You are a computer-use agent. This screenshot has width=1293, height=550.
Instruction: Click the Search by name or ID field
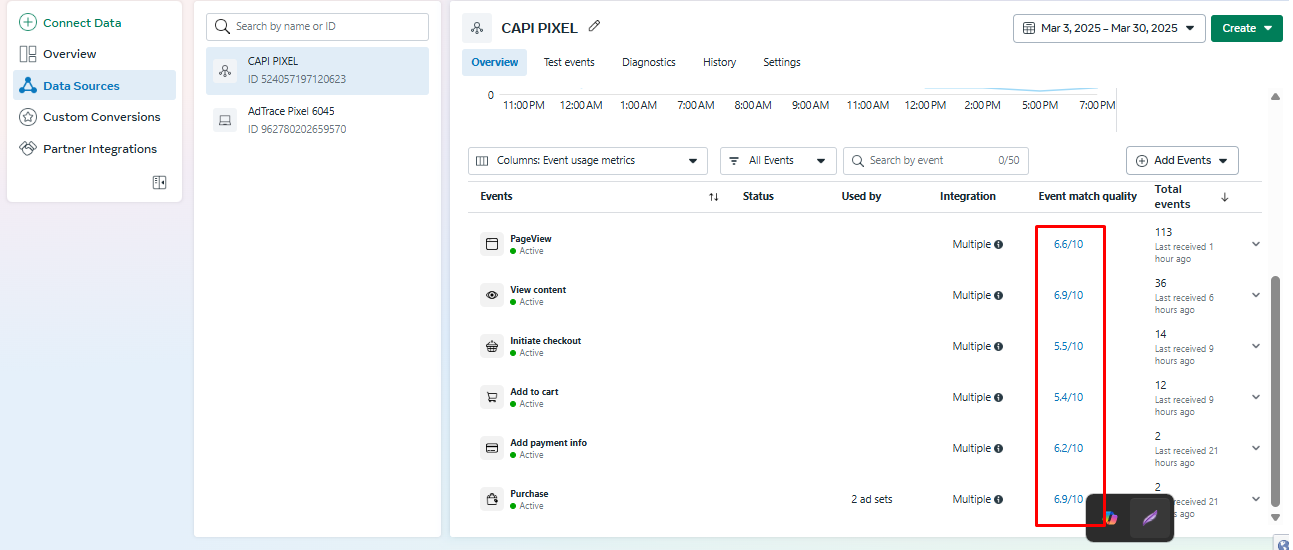(317, 27)
